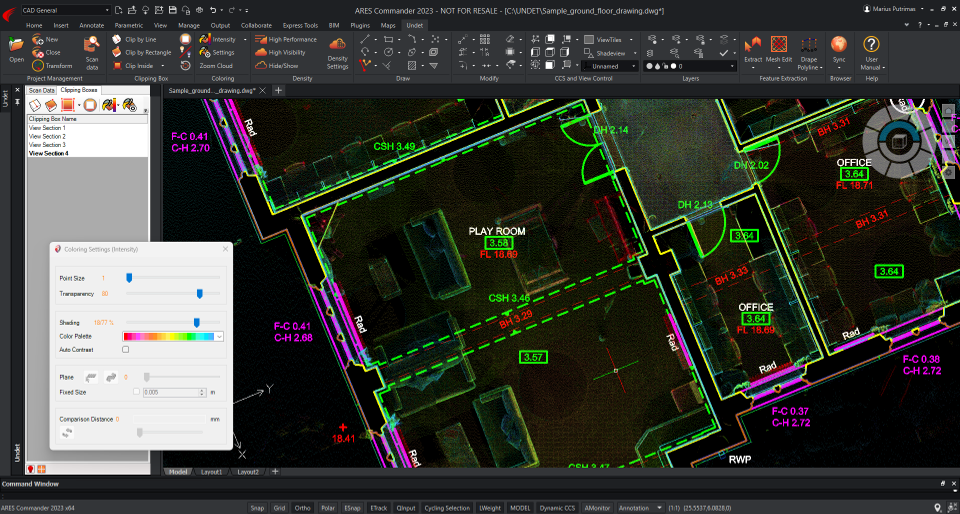Screen dimensions: 960x514
Task: Switch to the Scan Data panel tab
Action: [x=42, y=90]
